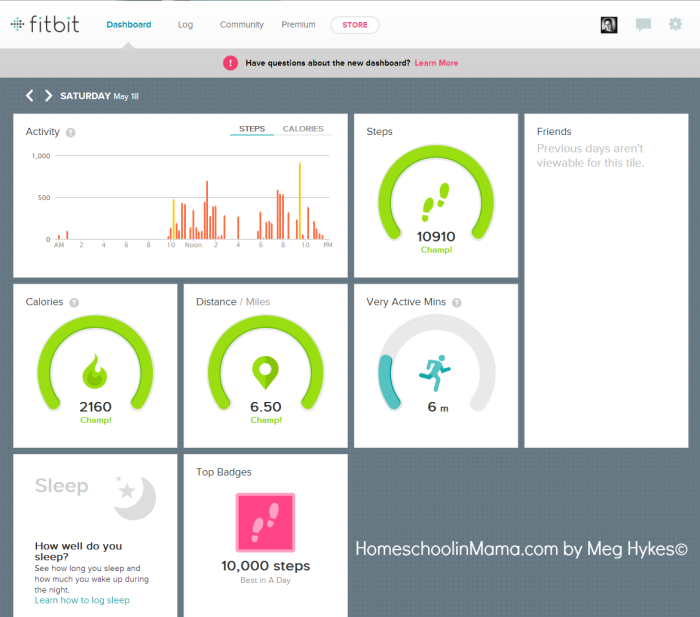This screenshot has height=617, width=700.
Task: Go to the Community tab
Action: pyautogui.click(x=242, y=25)
